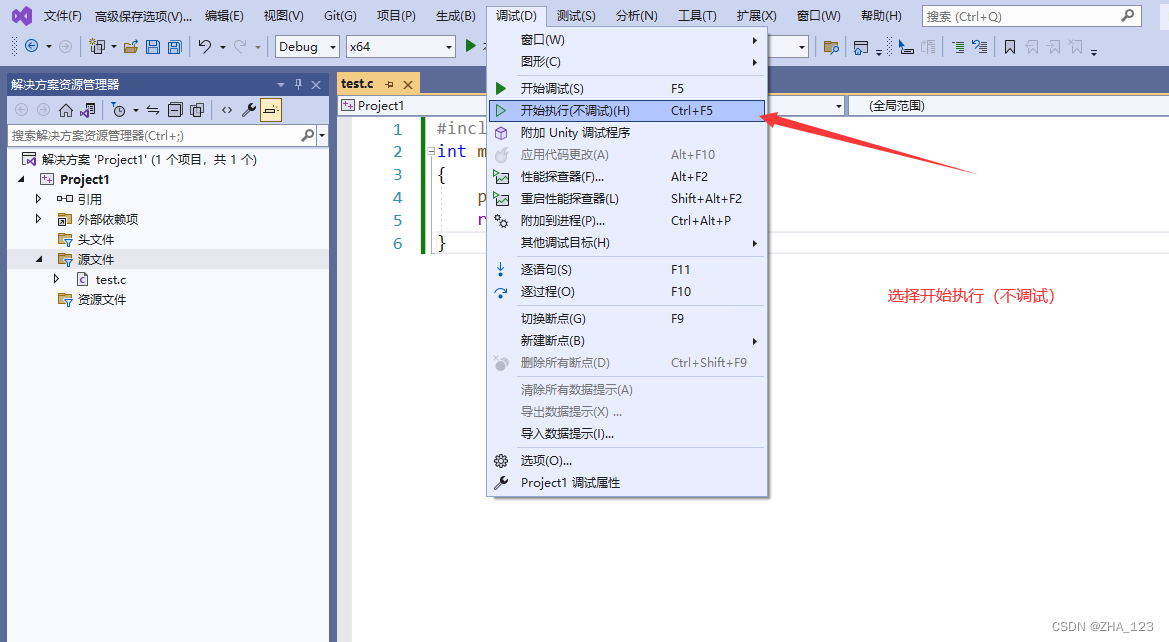Image resolution: width=1169 pixels, height=642 pixels.
Task: Open the 生成(B) menu
Action: pyautogui.click(x=456, y=16)
